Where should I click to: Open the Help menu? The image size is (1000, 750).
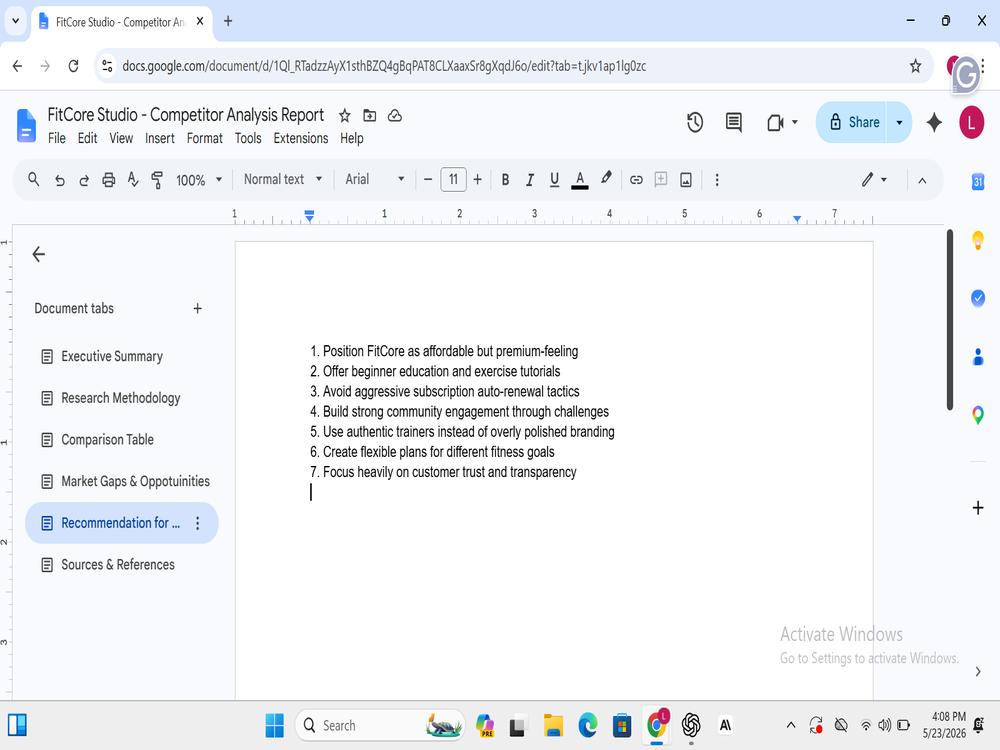point(351,138)
